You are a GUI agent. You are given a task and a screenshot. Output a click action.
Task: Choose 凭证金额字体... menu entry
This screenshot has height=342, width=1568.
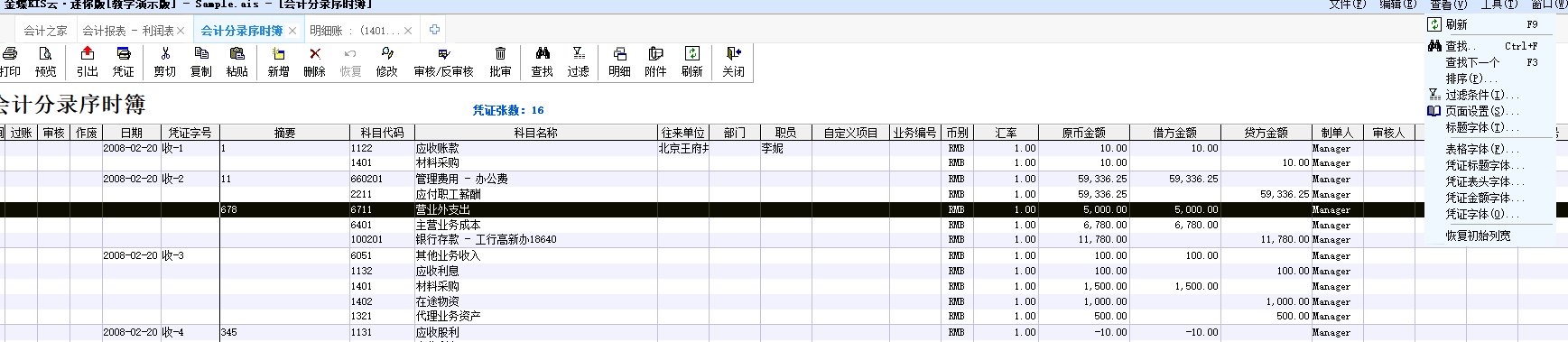tap(1489, 198)
